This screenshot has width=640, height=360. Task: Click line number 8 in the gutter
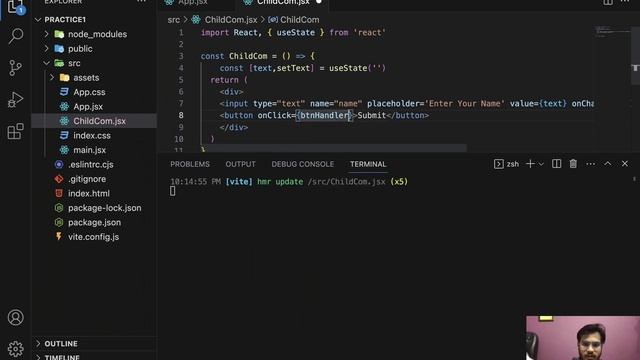(x=180, y=116)
